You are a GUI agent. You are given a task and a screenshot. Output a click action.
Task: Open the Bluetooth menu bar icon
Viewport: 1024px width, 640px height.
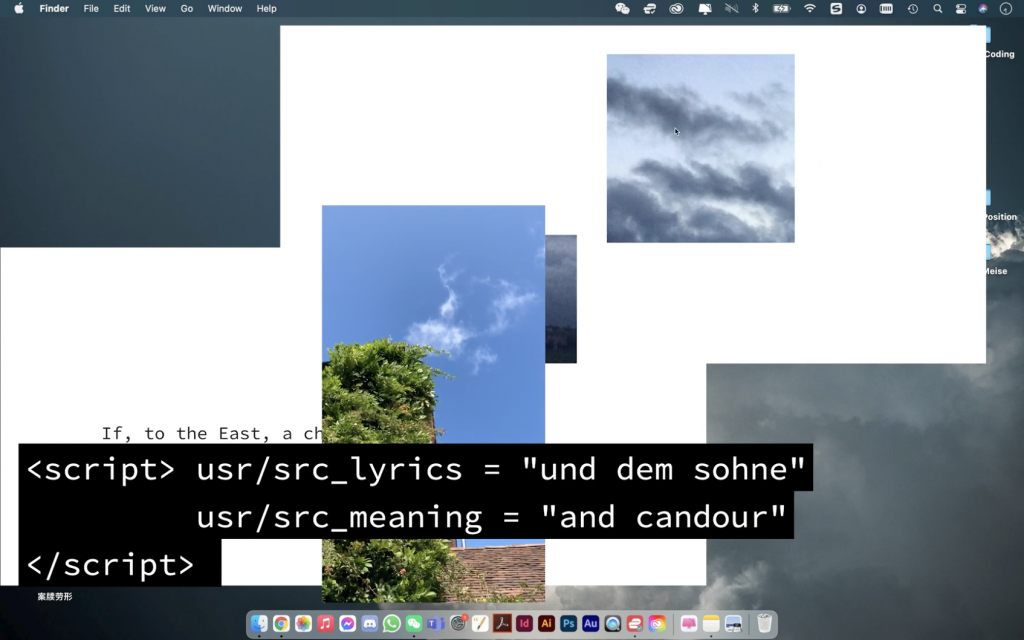pos(756,8)
